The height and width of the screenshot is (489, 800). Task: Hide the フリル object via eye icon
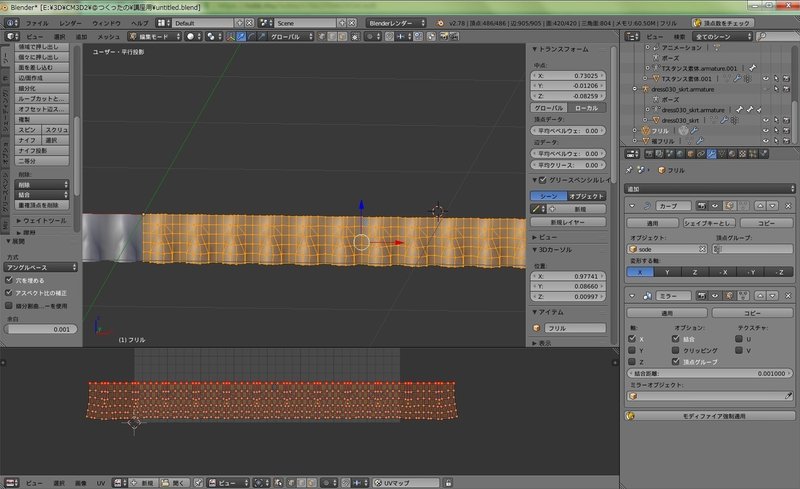(x=765, y=131)
